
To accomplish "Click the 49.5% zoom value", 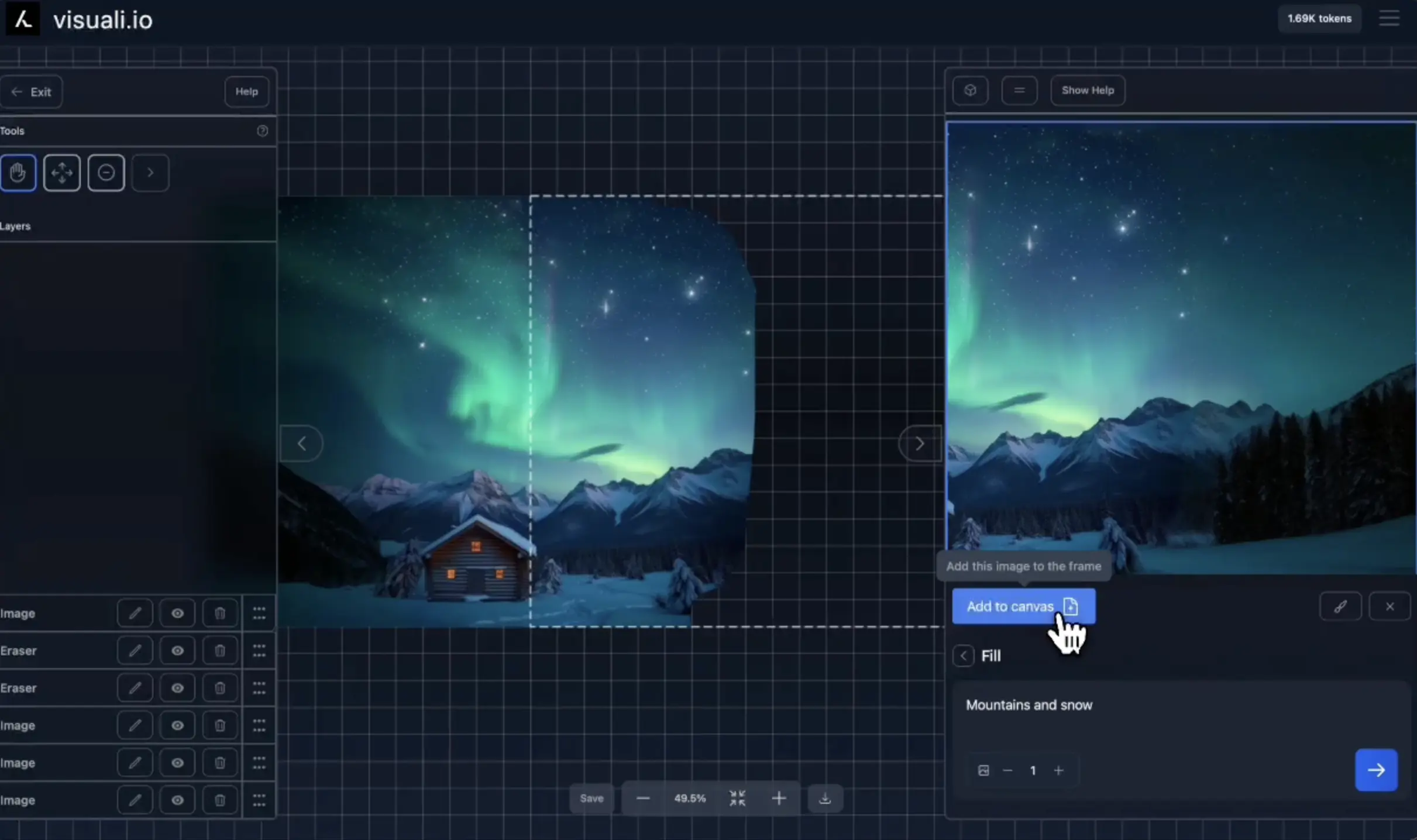I will (690, 798).
